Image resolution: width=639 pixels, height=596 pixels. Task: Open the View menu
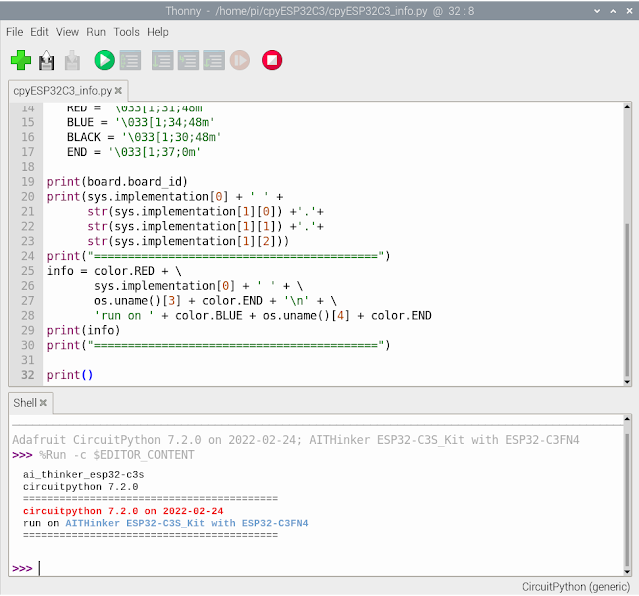67,32
